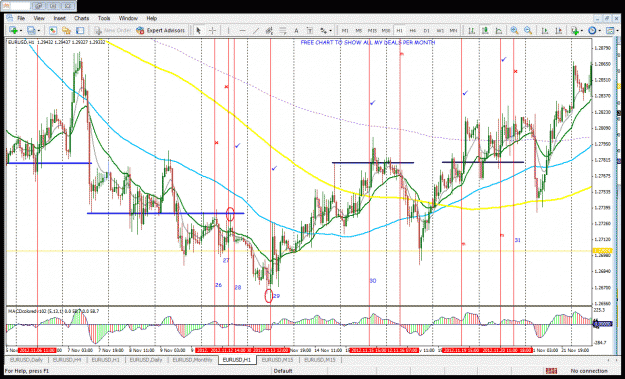625x379 pixels.
Task: Expand the Profiles dropdown arrow
Action: point(38,30)
